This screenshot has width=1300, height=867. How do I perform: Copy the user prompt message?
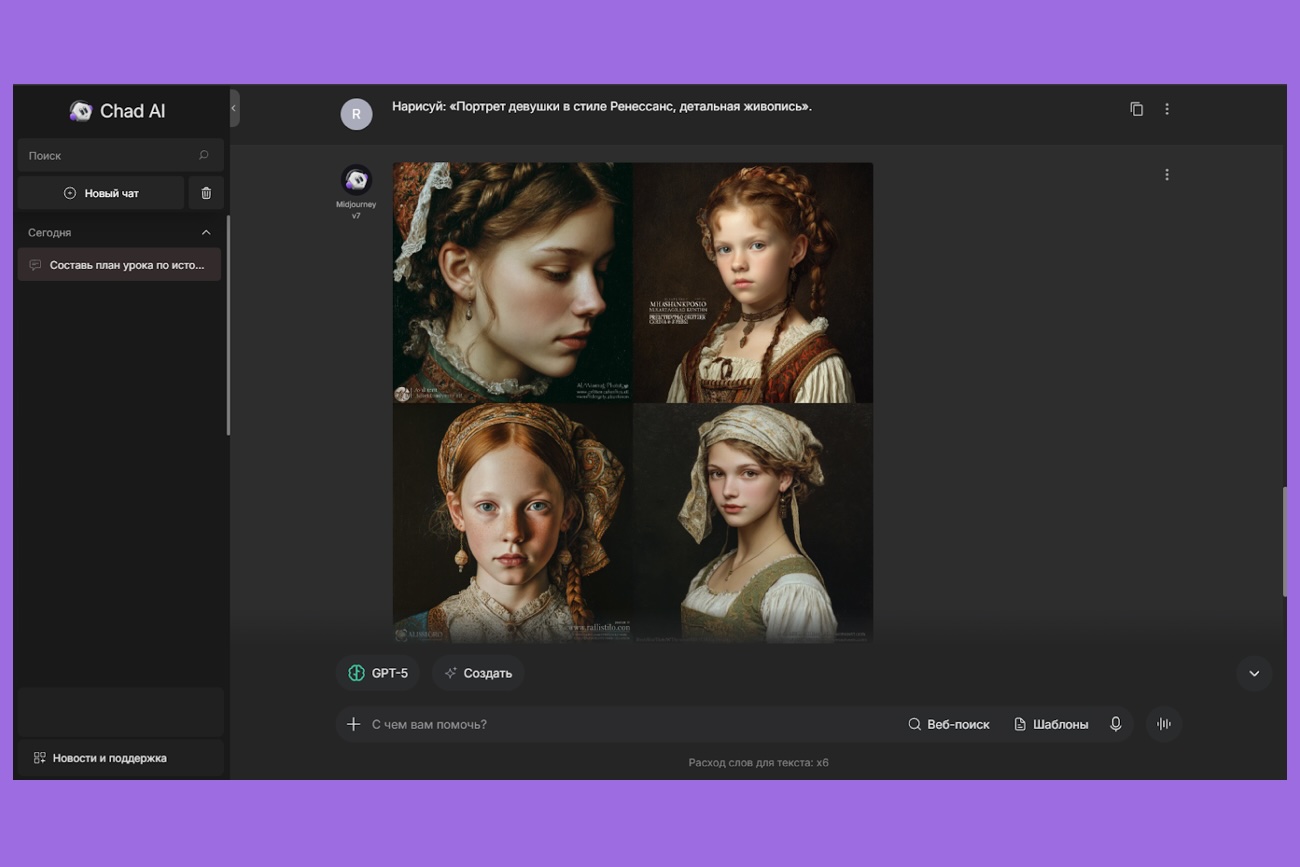(1136, 109)
